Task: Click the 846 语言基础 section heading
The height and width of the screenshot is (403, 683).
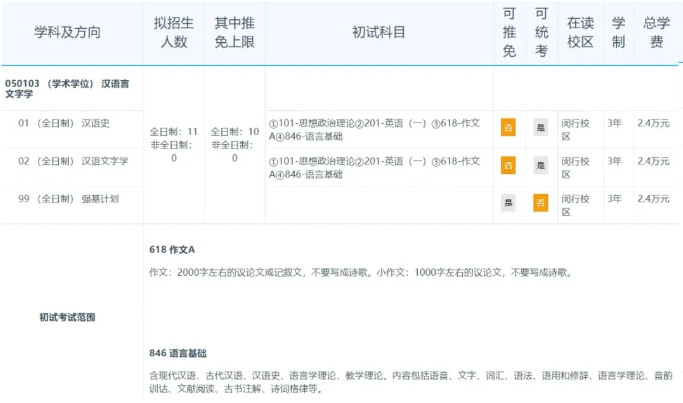Action: point(178,353)
